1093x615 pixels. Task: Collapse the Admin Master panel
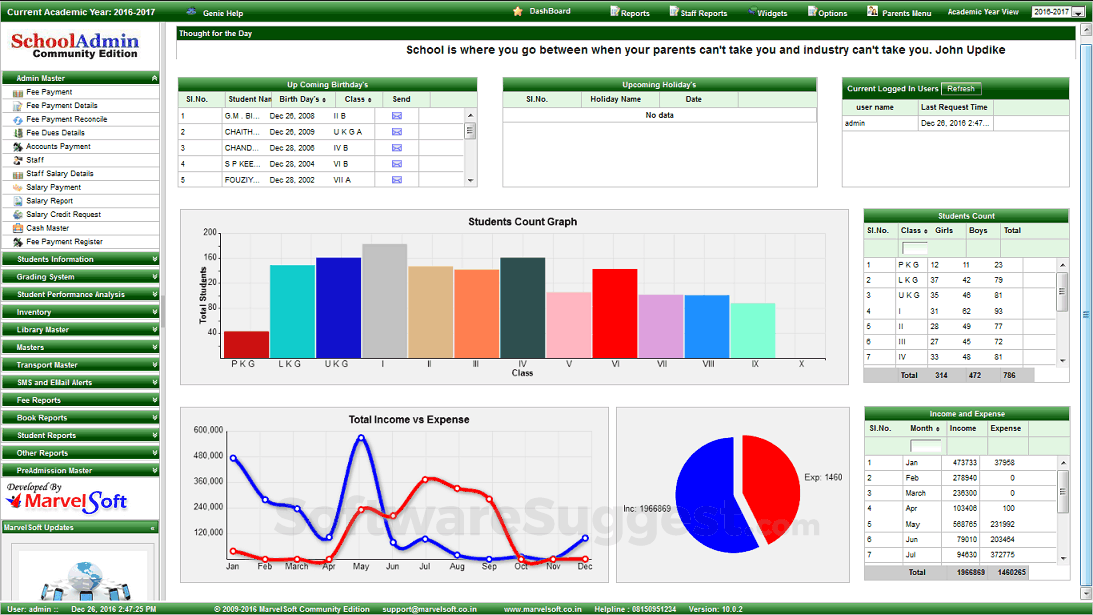154,78
